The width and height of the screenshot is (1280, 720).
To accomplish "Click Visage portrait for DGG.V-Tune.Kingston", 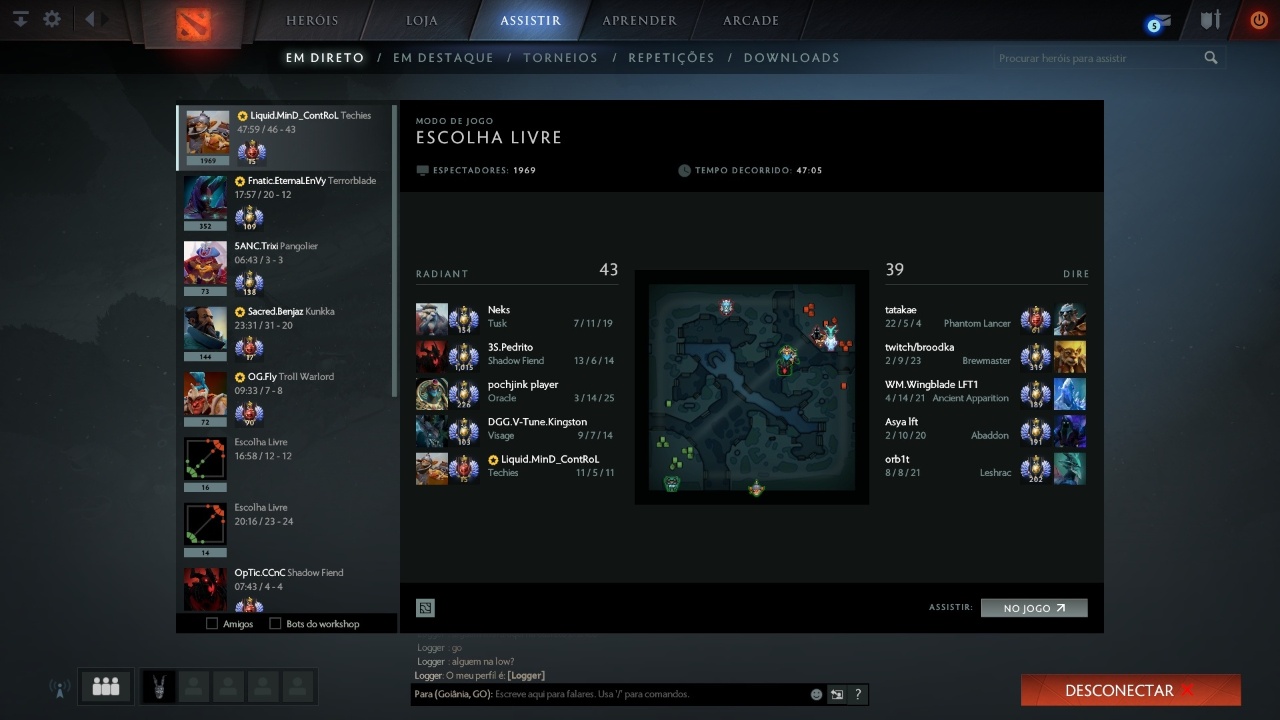I will point(432,431).
